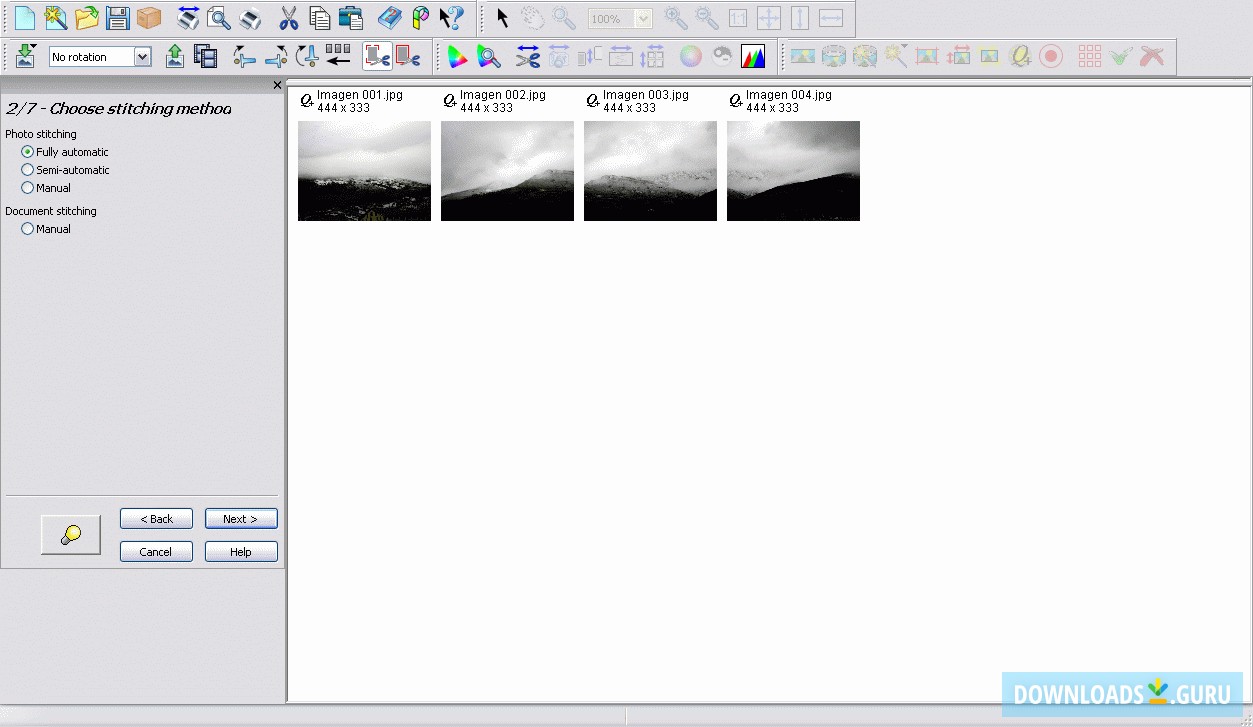Open Help for the stitching wizard
The image size is (1253, 727).
(x=240, y=551)
